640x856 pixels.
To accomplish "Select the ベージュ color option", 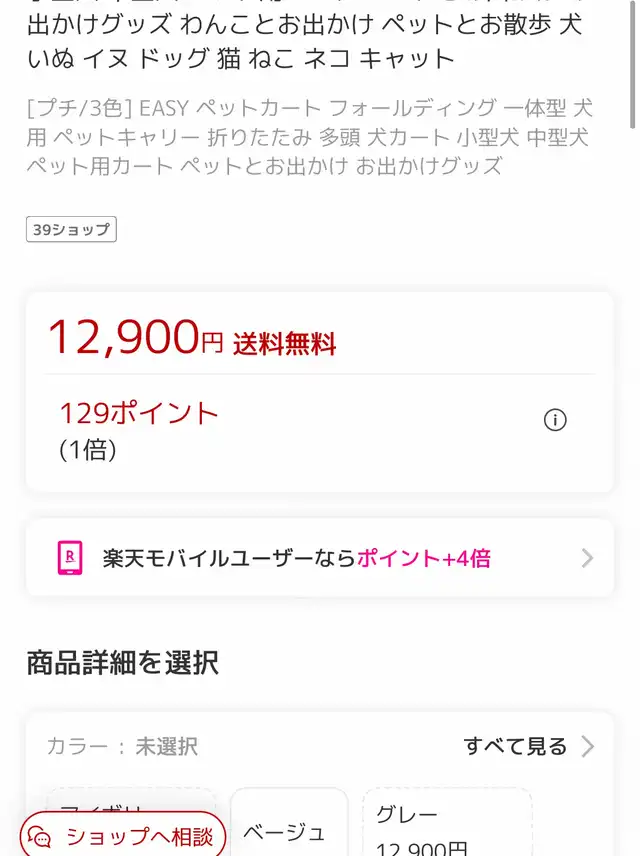I will pos(289,832).
